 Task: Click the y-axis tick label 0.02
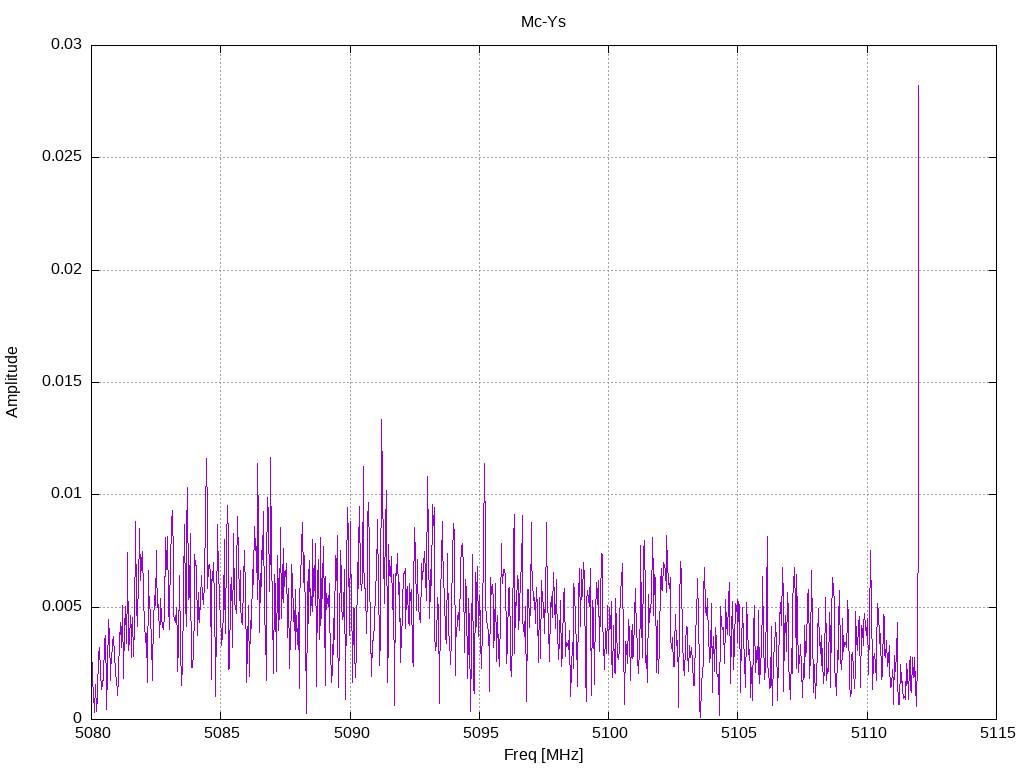(x=67, y=269)
